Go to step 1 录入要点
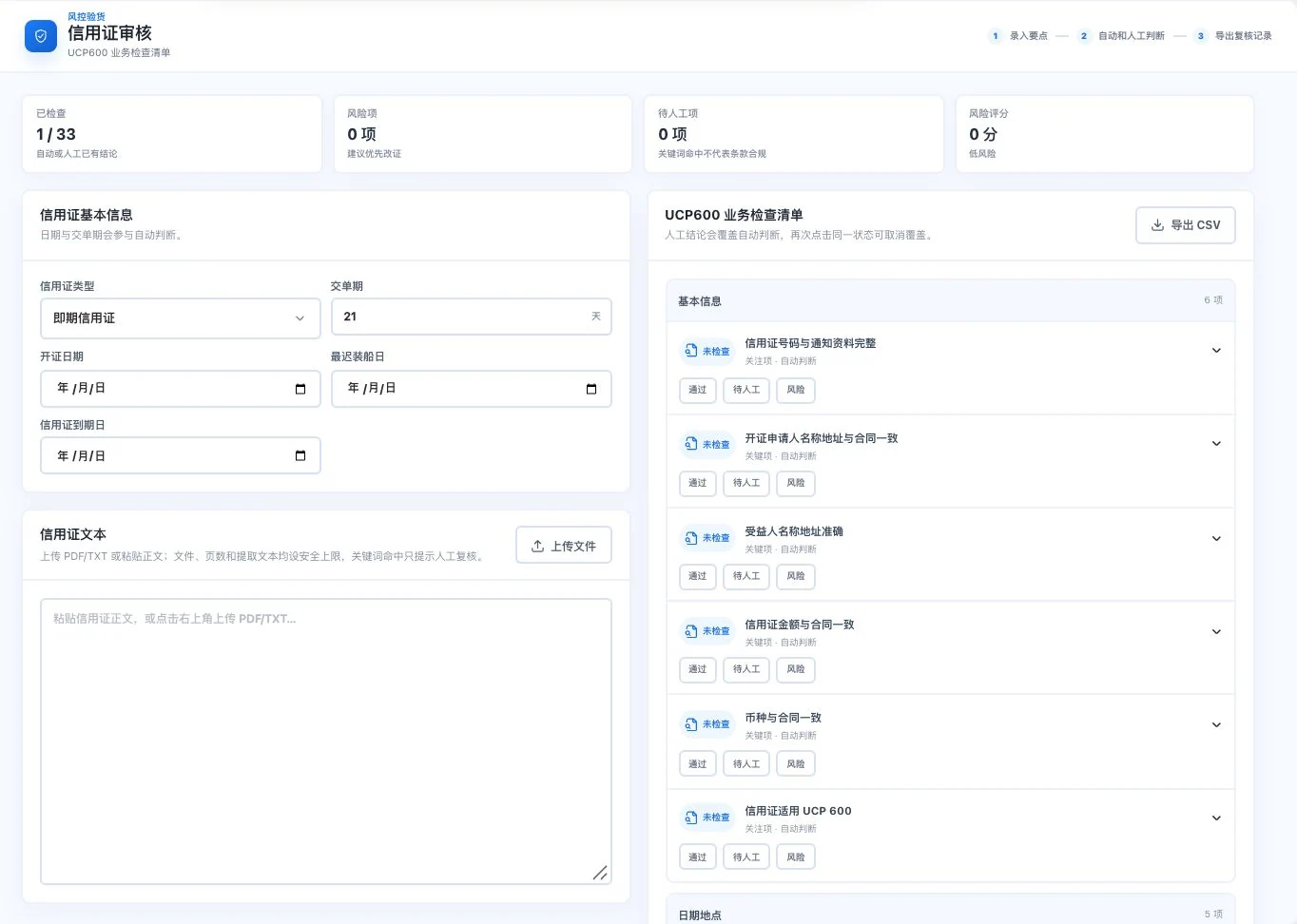 click(x=1017, y=36)
